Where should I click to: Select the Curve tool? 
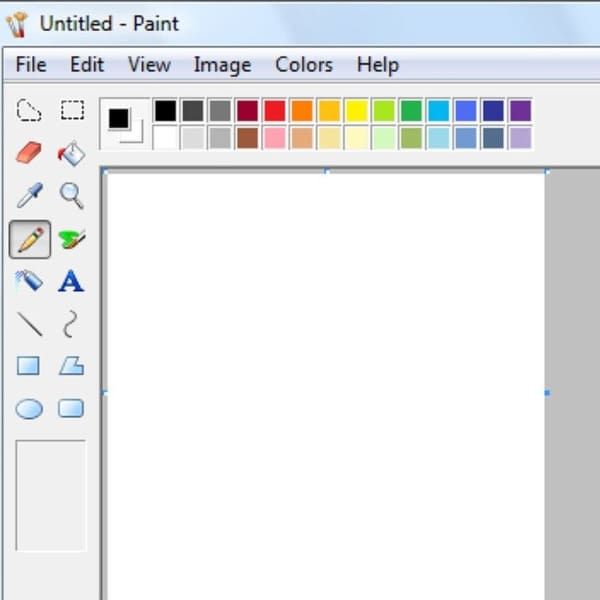coord(70,324)
